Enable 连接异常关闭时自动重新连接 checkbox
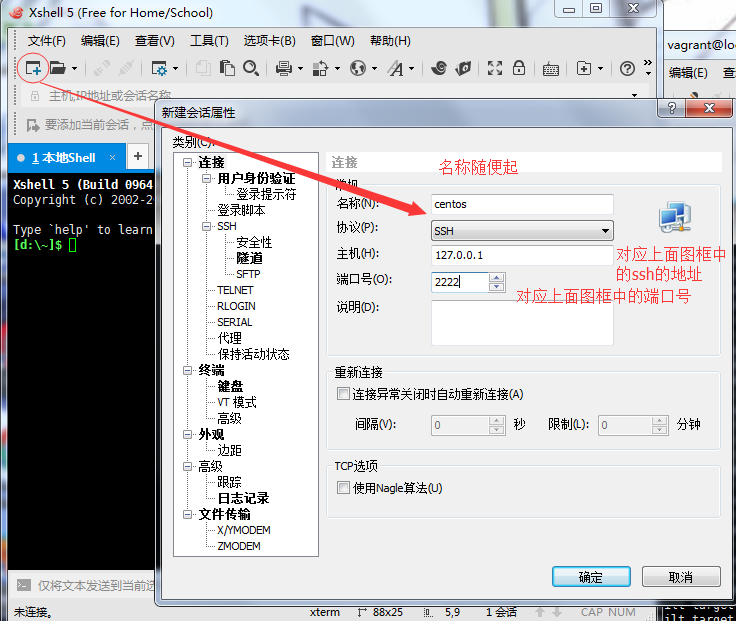This screenshot has height=621, width=736. click(x=343, y=393)
